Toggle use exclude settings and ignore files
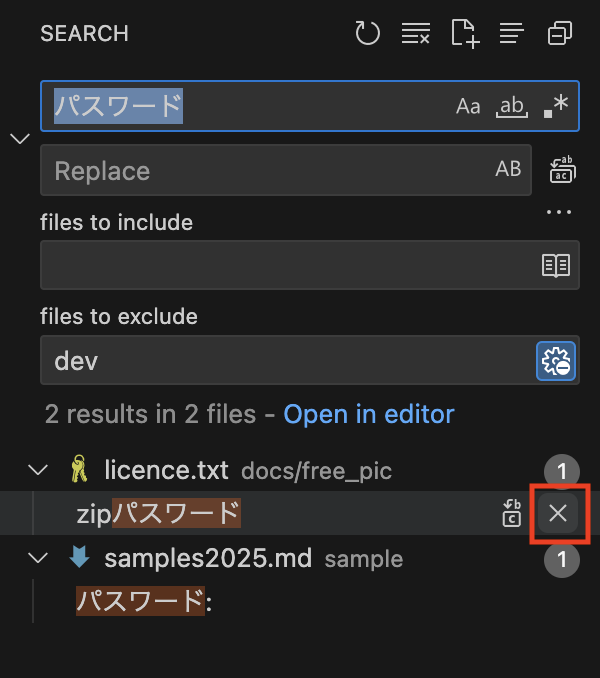This screenshot has width=600, height=678. click(556, 361)
